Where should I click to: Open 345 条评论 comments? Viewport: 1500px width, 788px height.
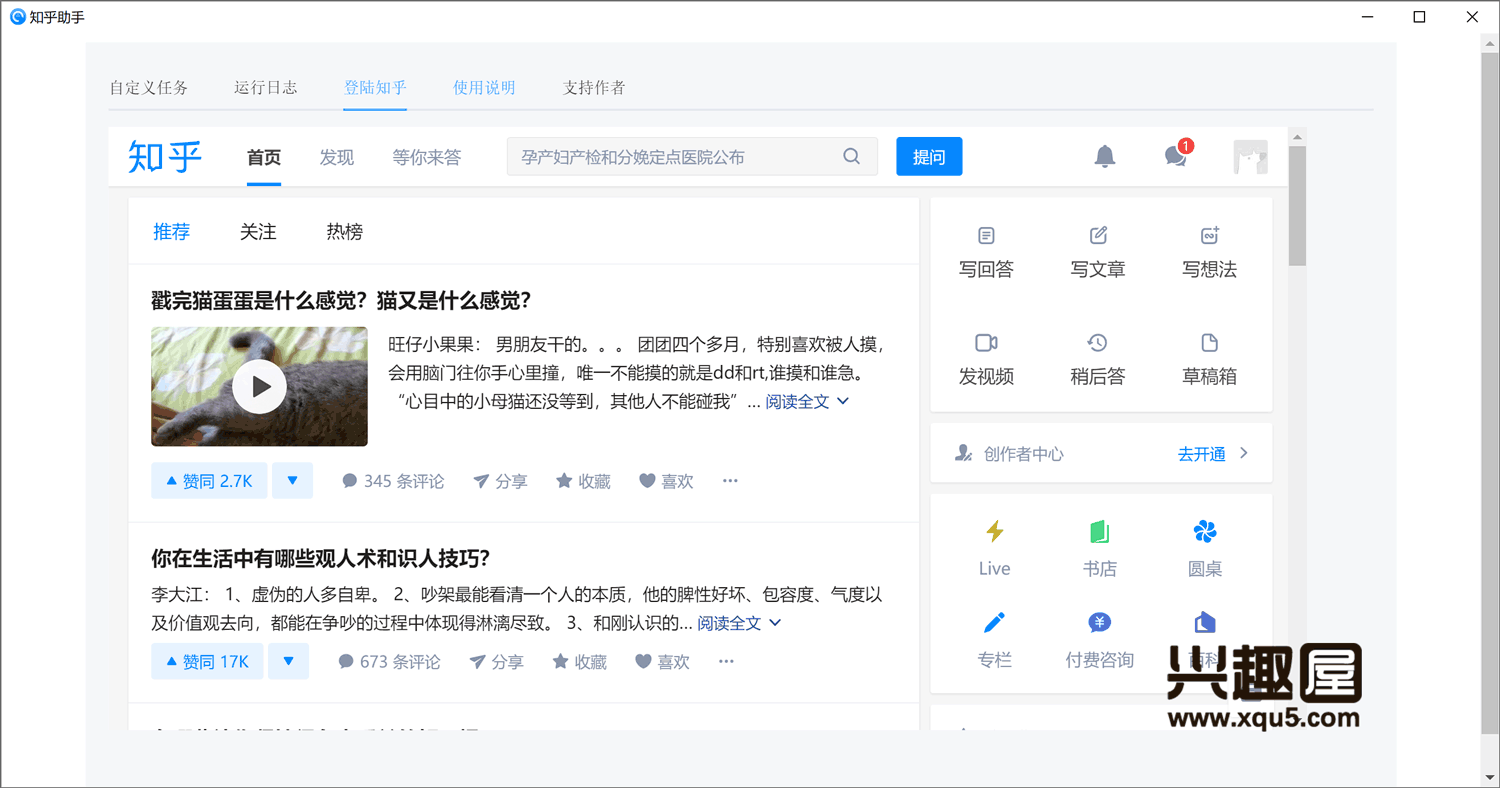coord(393,481)
